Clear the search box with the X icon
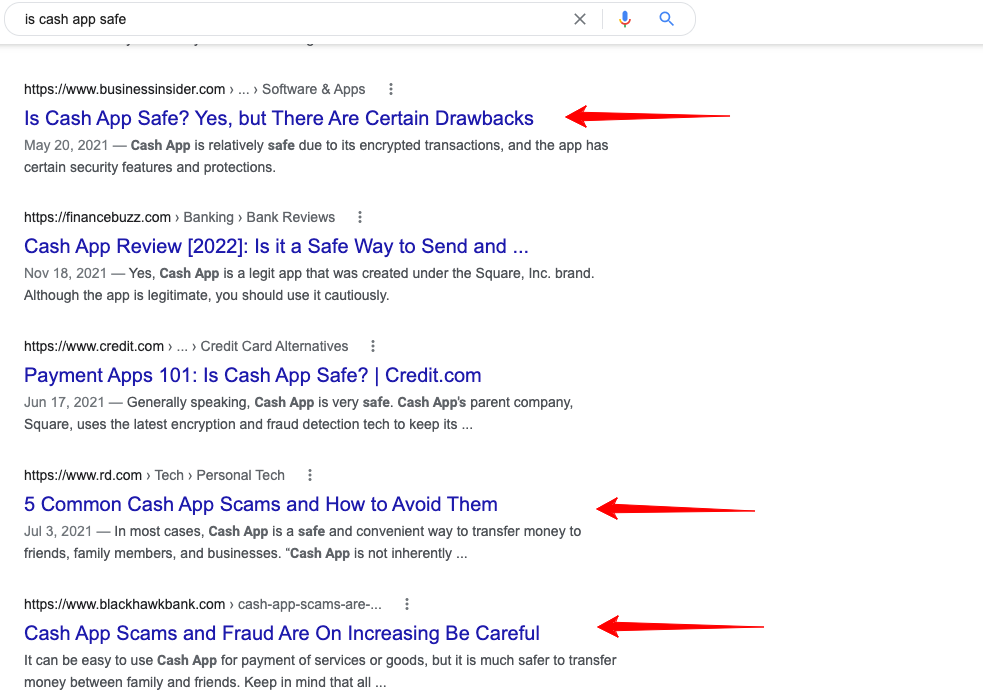 pos(580,19)
